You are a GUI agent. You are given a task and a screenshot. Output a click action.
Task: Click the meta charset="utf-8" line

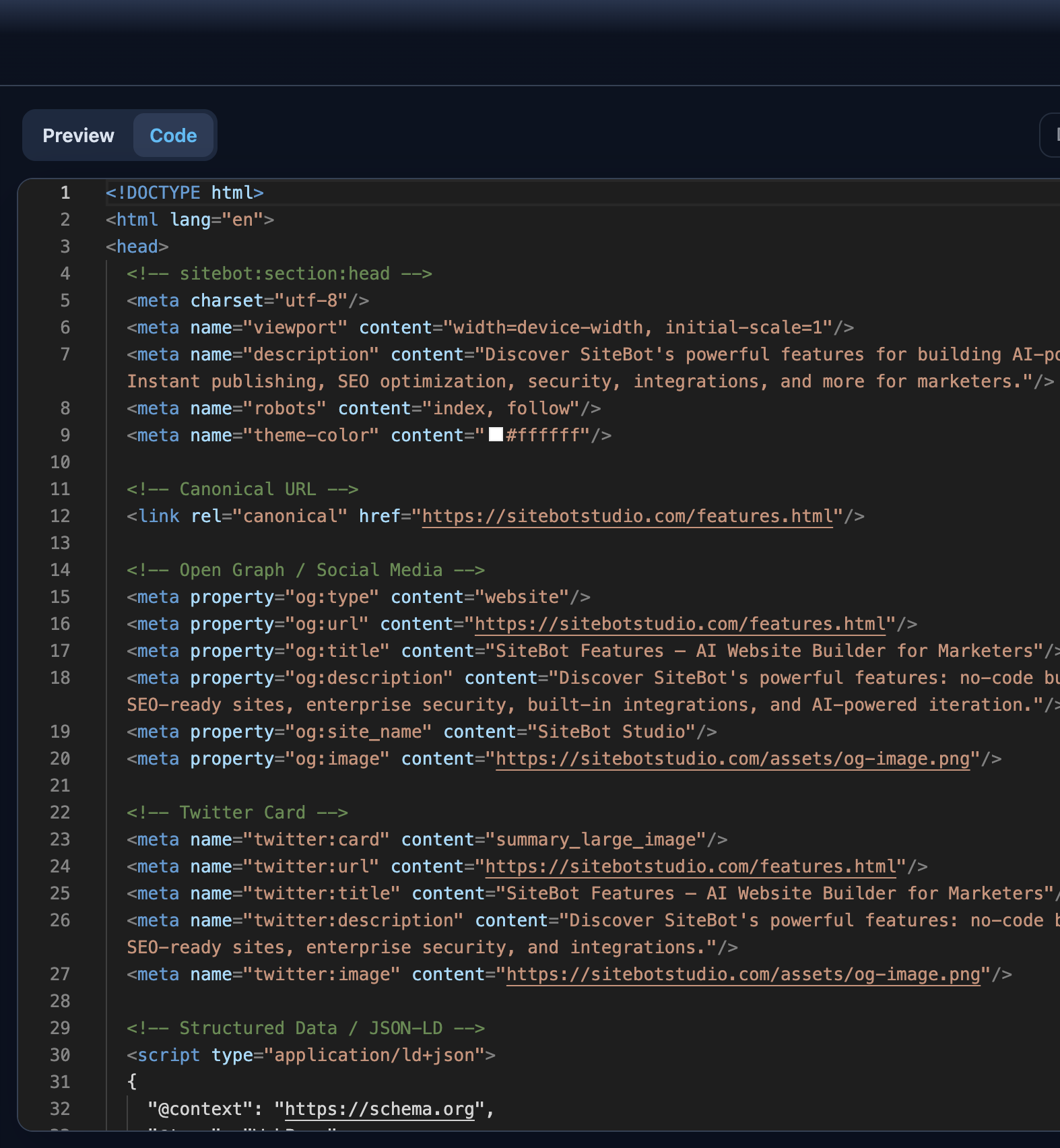click(x=248, y=300)
